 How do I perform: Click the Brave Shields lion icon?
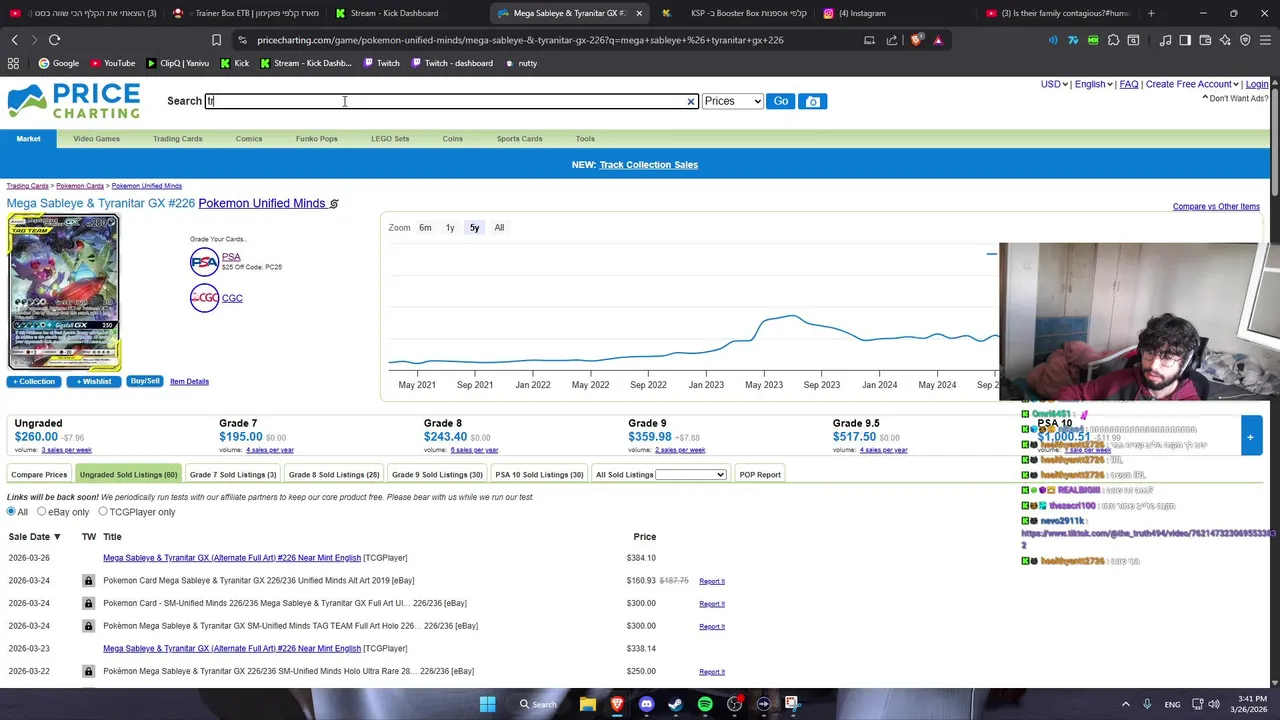[916, 40]
